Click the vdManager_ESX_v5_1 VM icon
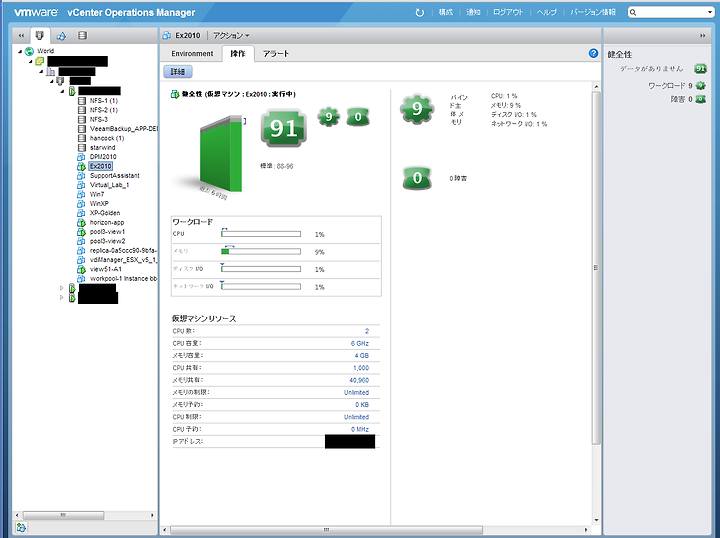Viewport: 720px width, 538px height. point(81,260)
